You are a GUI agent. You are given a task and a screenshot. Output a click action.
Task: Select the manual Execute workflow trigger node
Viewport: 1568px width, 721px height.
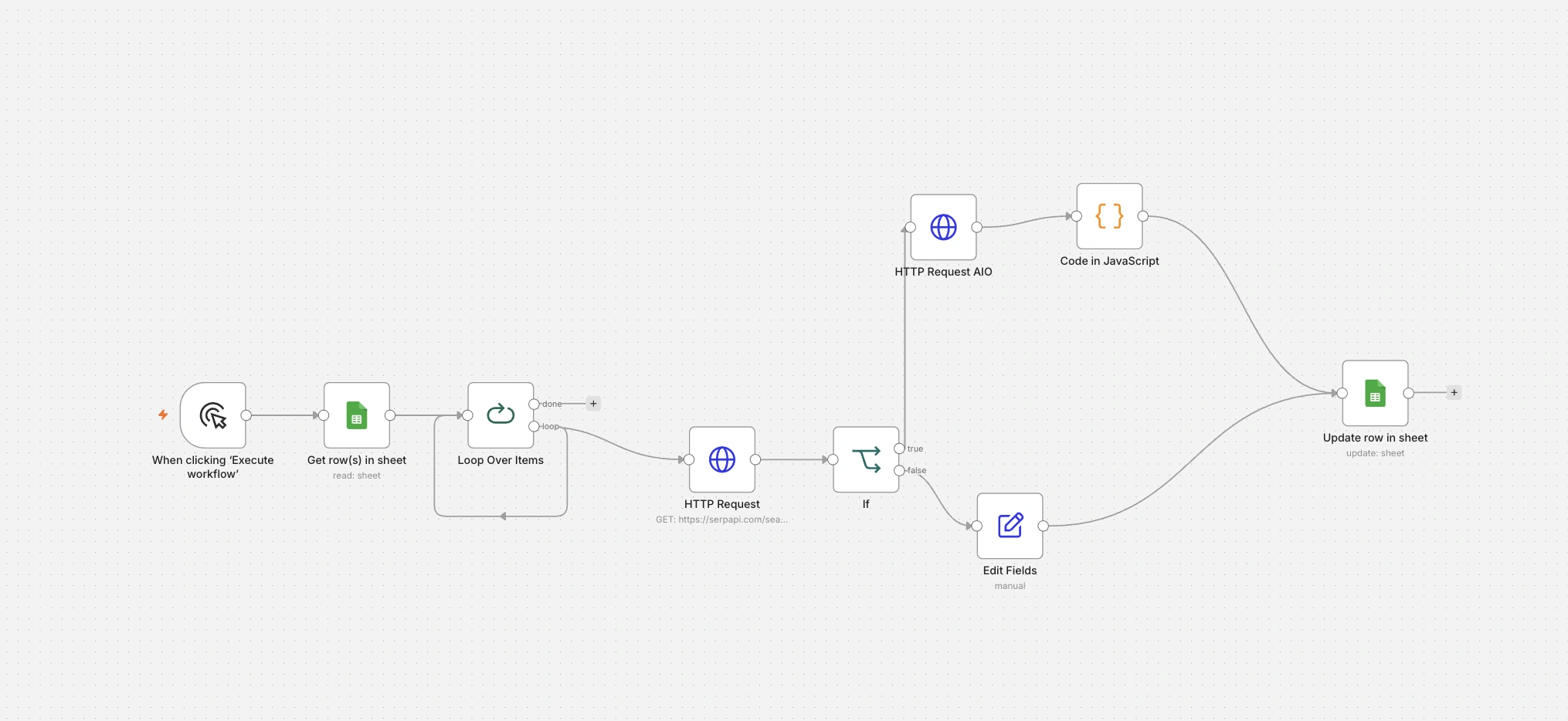(x=213, y=415)
